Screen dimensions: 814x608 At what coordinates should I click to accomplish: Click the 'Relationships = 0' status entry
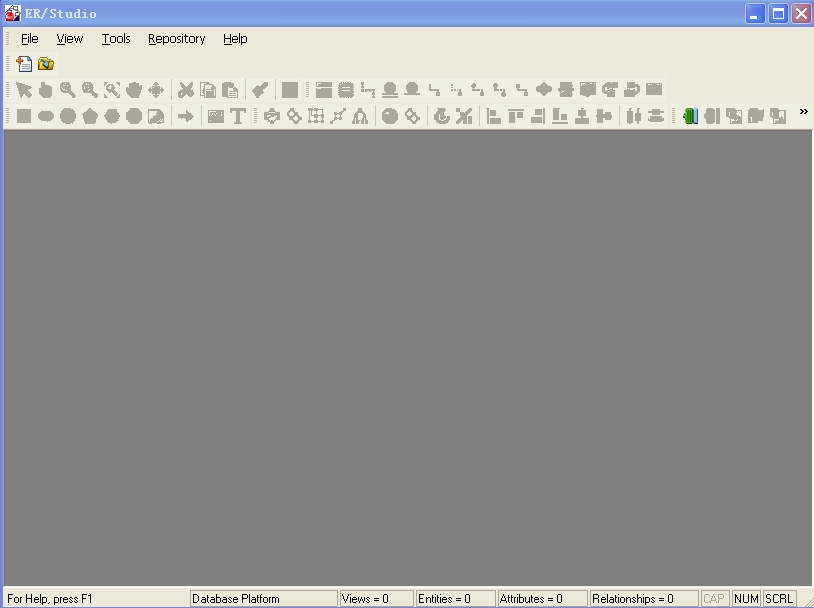pyautogui.click(x=644, y=599)
